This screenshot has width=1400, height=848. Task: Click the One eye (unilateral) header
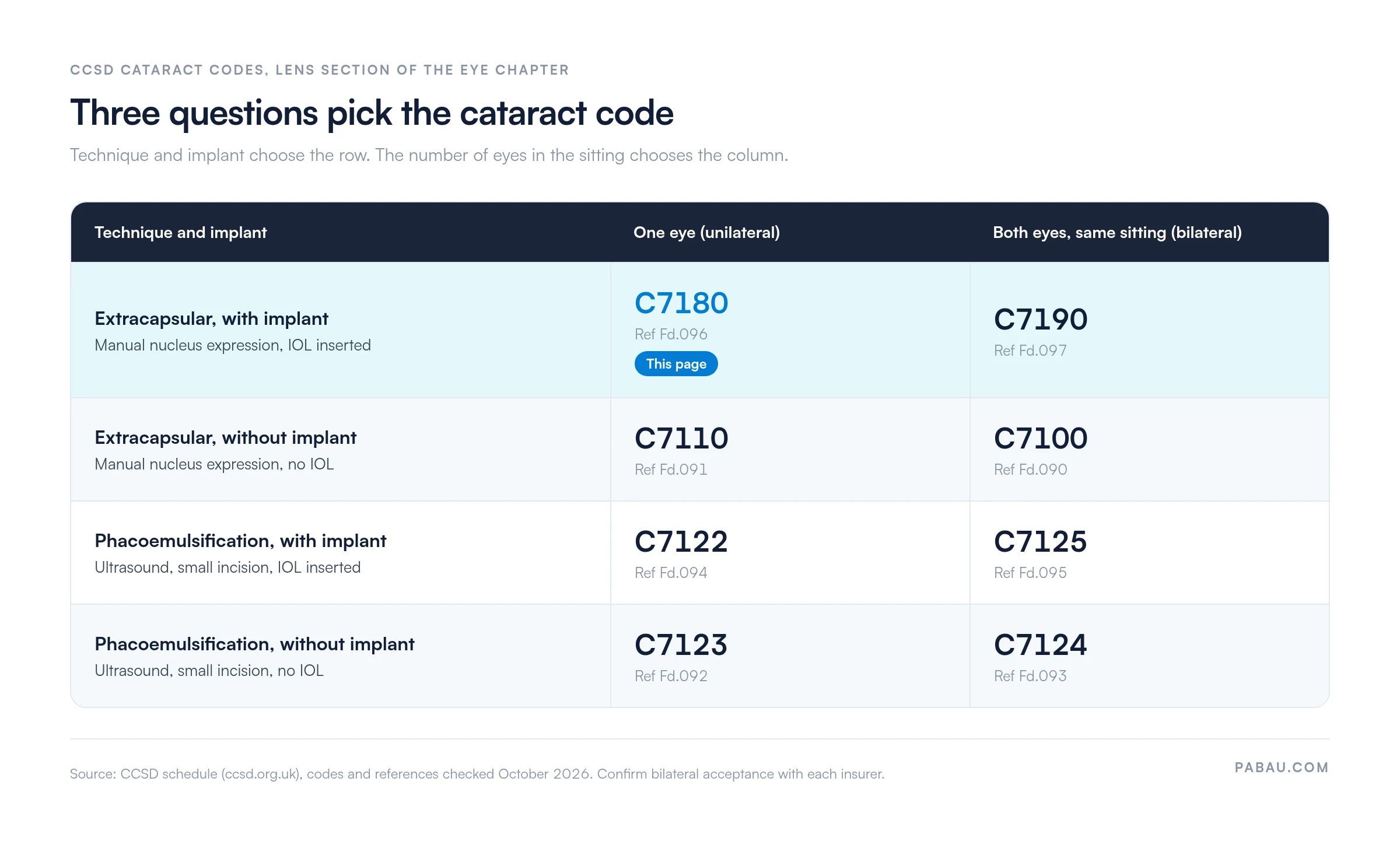click(706, 233)
